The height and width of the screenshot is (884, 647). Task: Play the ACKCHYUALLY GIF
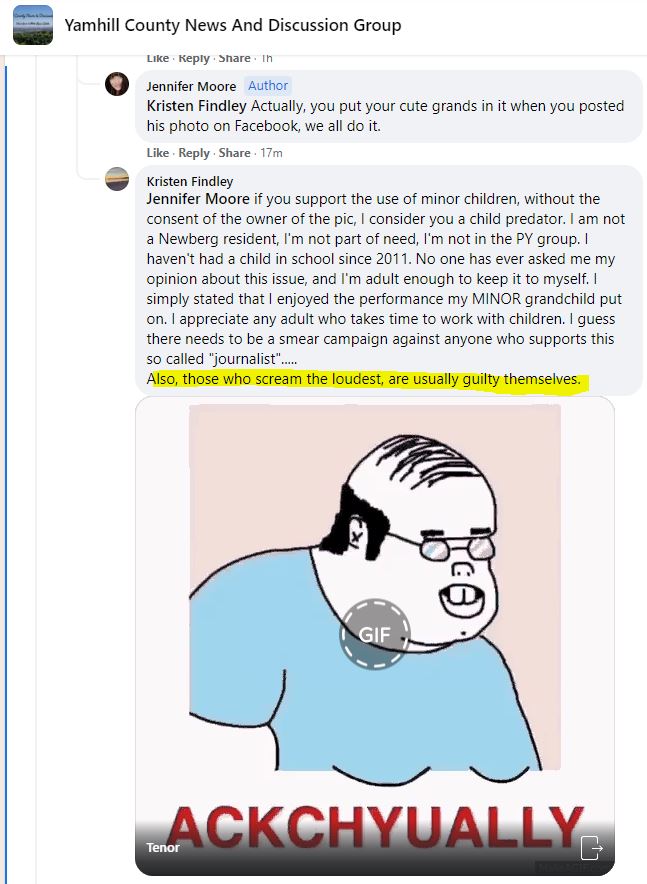click(x=374, y=634)
